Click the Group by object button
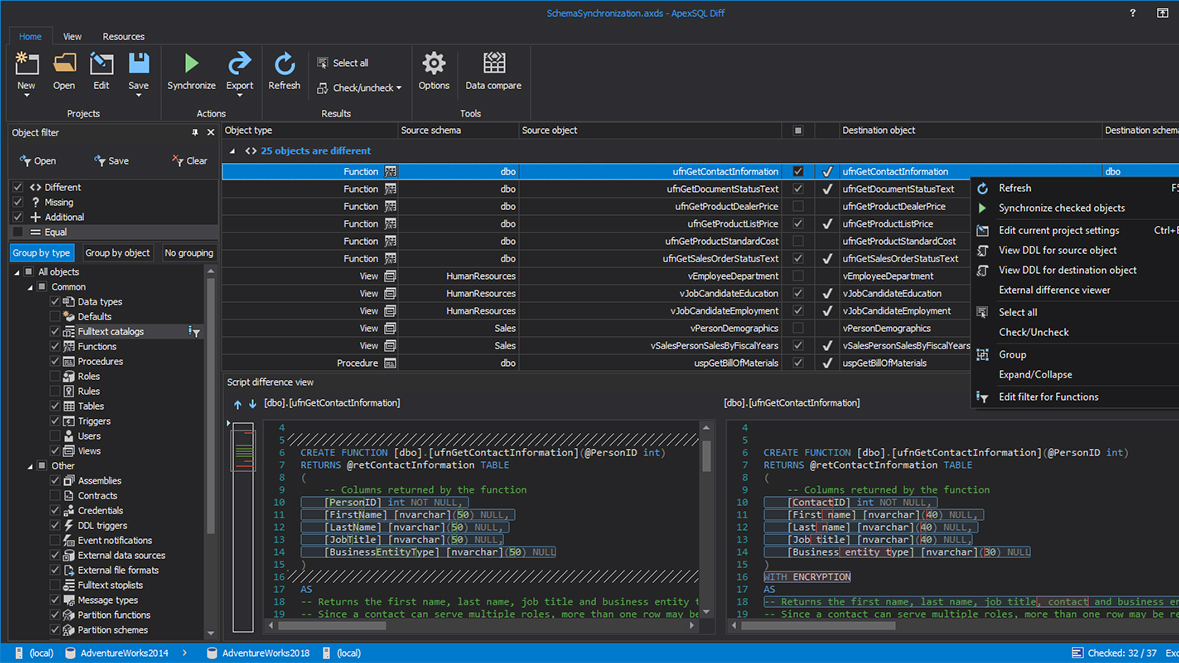Image resolution: width=1179 pixels, height=663 pixels. coord(117,252)
